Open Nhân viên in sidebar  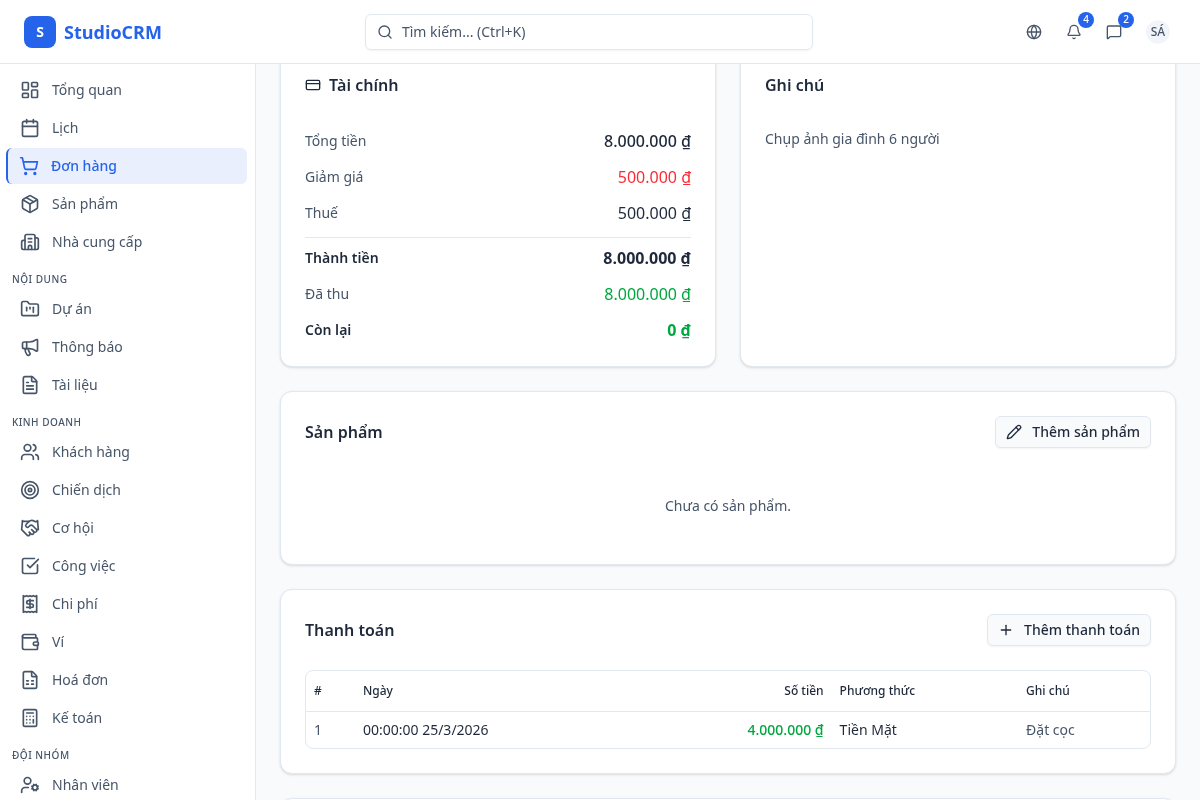pos(85,785)
